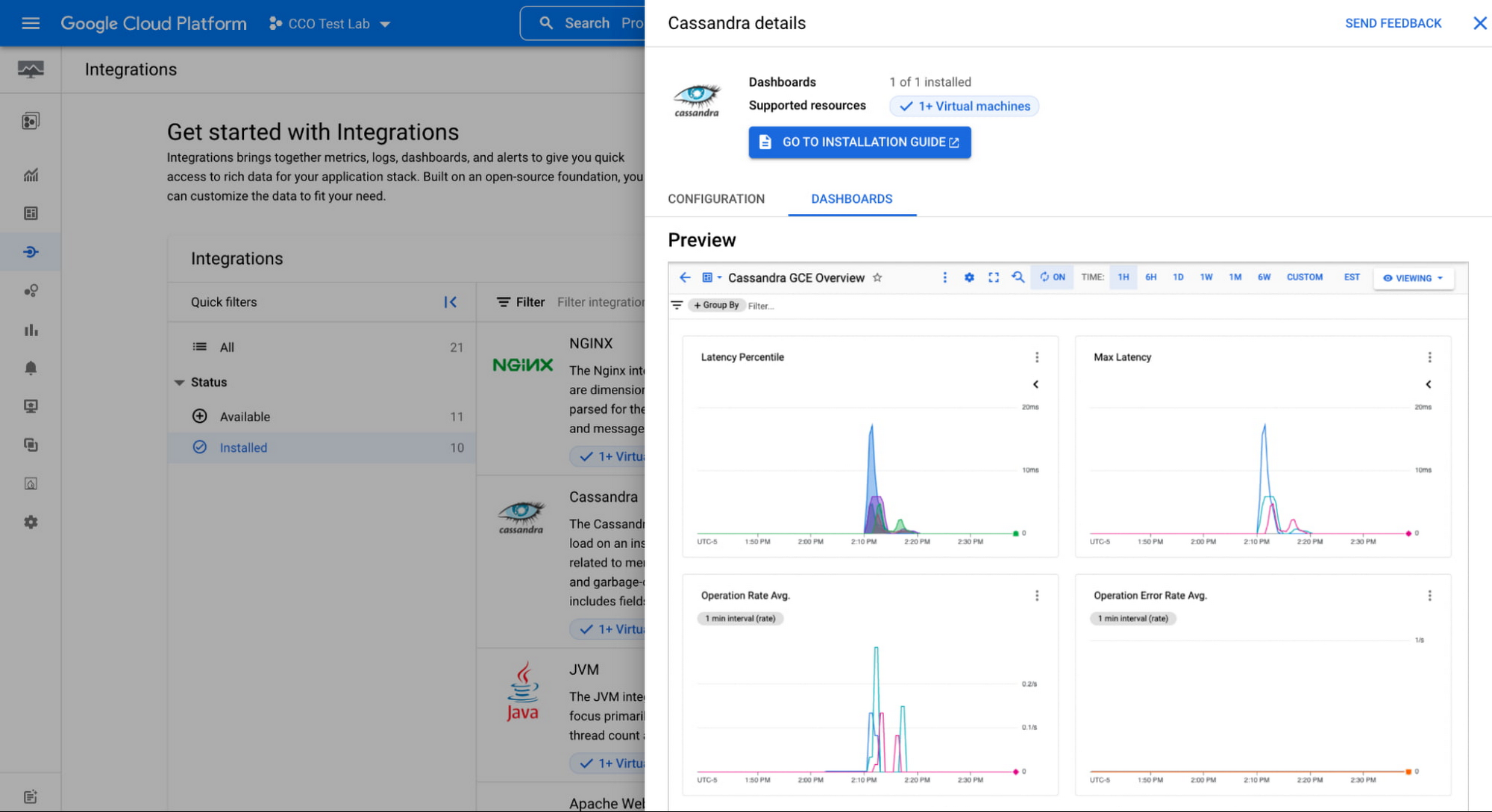The height and width of the screenshot is (812, 1492).
Task: Switch to the CONFIGURATION tab
Action: pos(716,199)
